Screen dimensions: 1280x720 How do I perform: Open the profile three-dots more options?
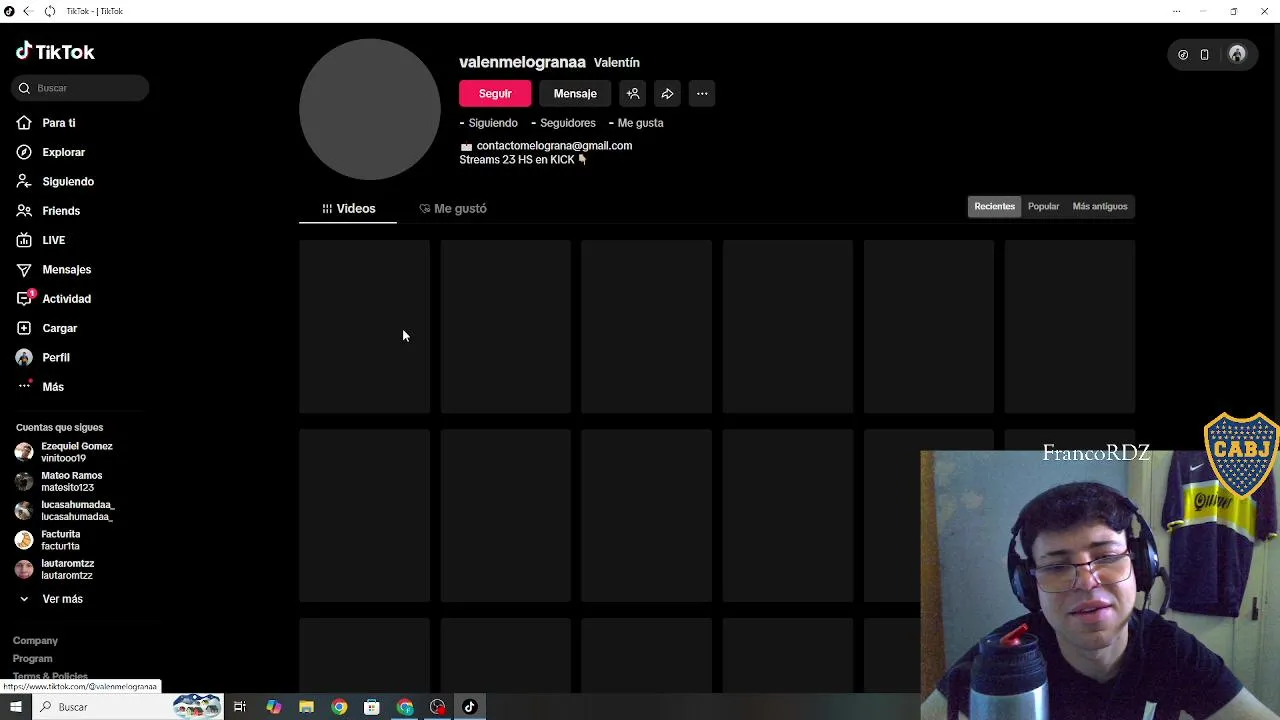702,93
